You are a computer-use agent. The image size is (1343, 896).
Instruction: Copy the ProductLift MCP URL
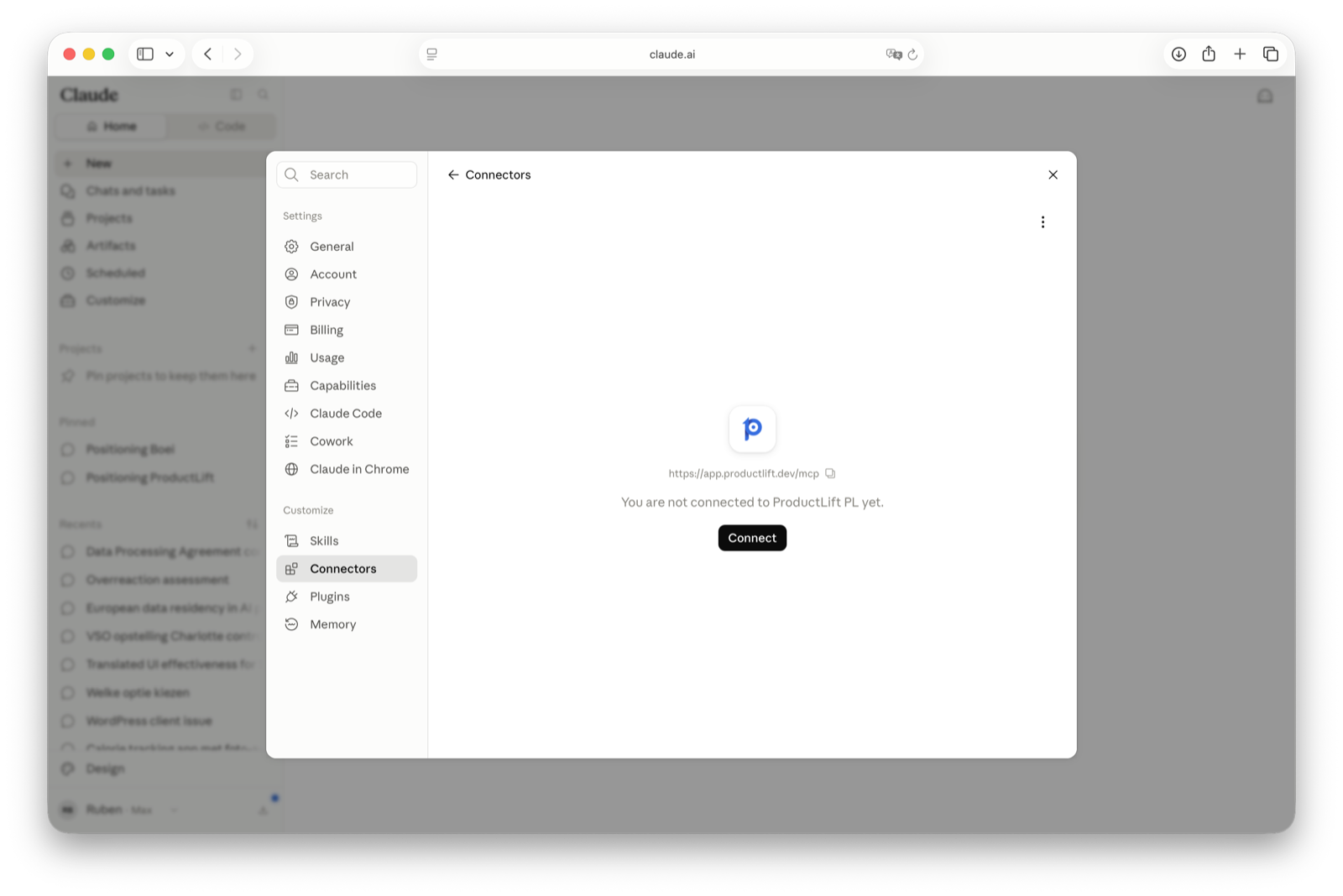pos(830,473)
